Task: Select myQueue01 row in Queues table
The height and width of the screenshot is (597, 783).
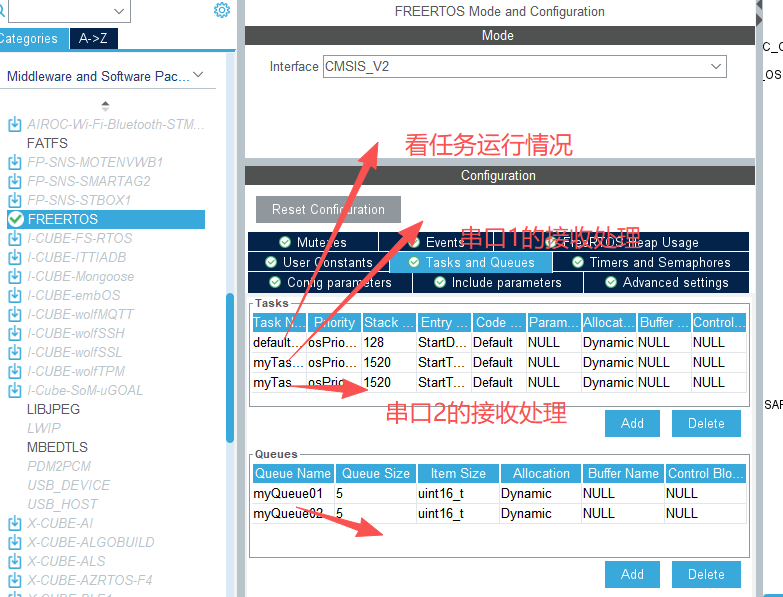Action: pos(499,493)
